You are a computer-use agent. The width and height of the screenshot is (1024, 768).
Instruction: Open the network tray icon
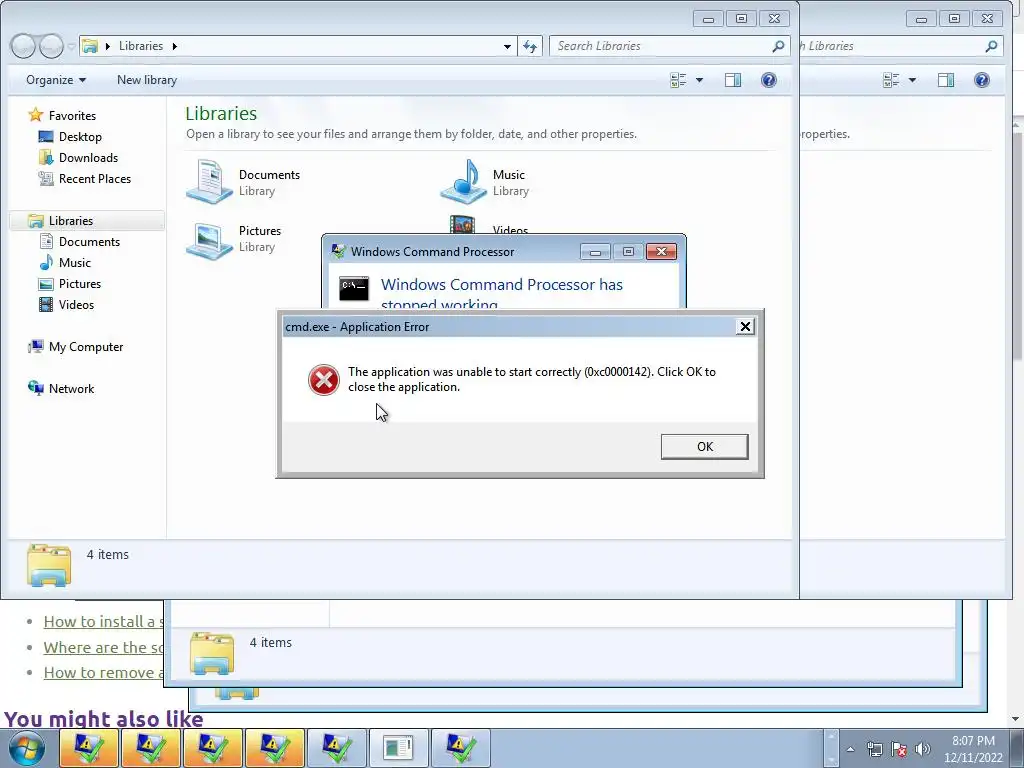[874, 749]
